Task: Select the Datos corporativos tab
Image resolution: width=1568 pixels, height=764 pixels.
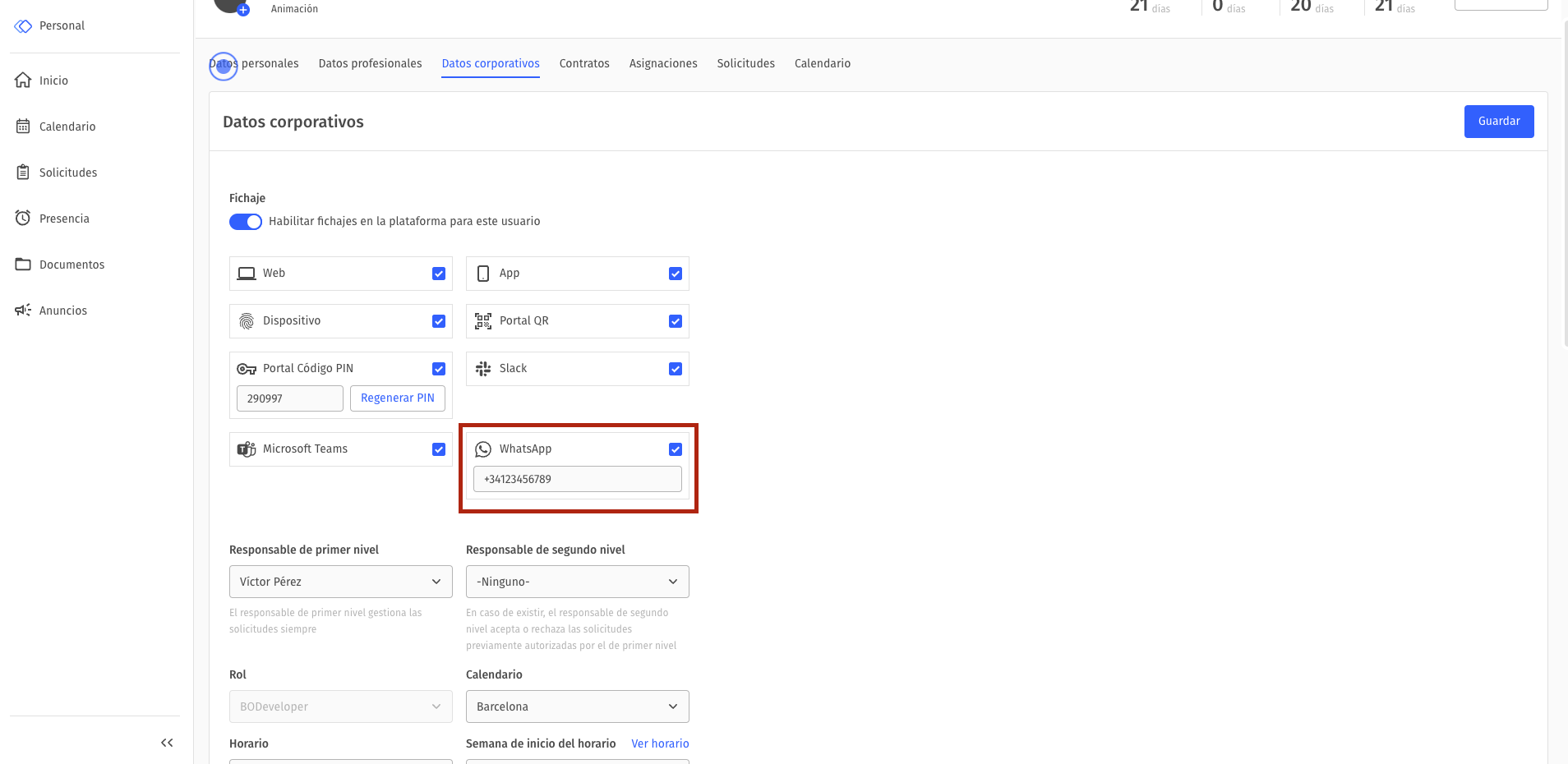Action: (491, 63)
